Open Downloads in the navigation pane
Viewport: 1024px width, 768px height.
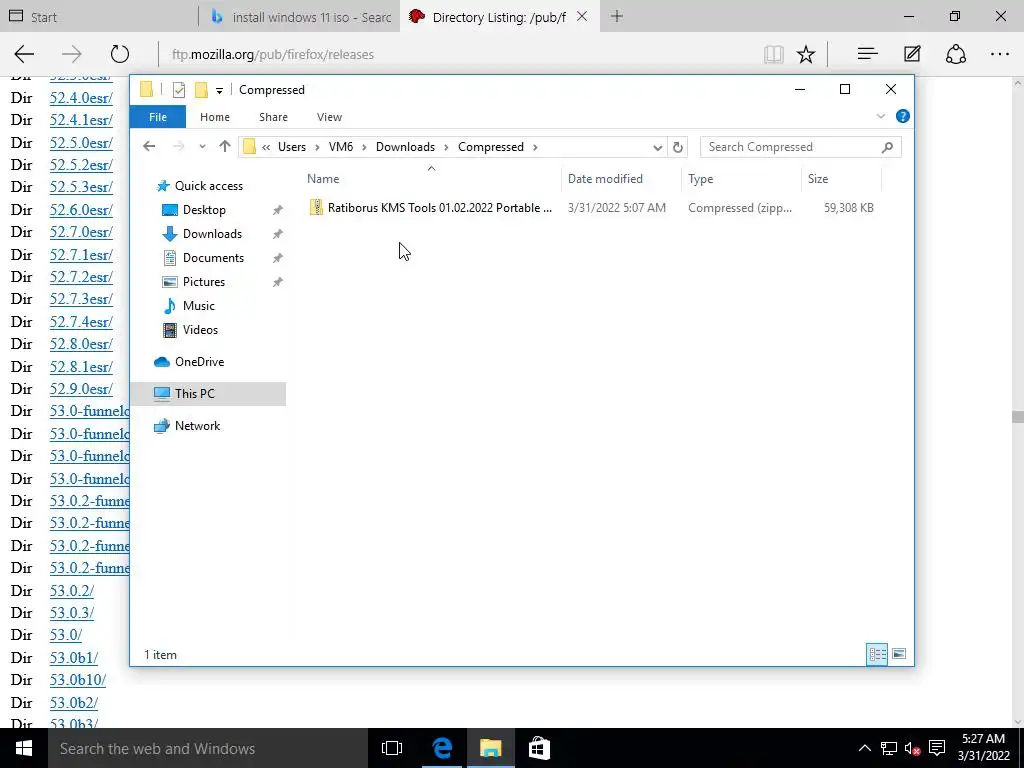212,234
